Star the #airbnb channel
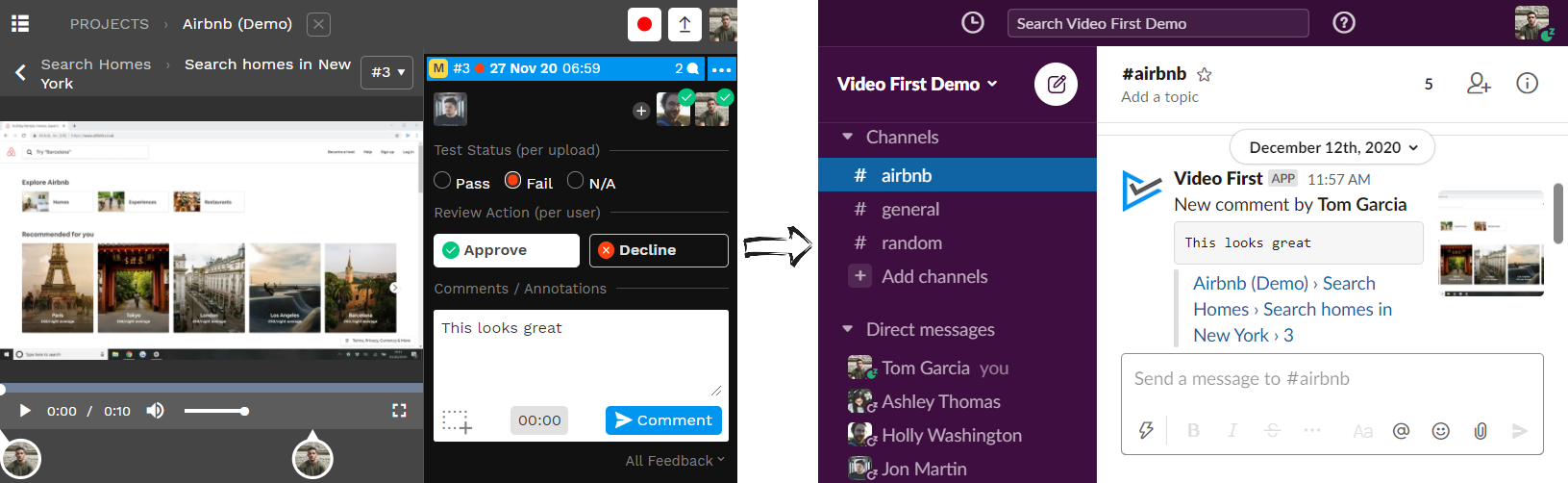 [x=1205, y=74]
